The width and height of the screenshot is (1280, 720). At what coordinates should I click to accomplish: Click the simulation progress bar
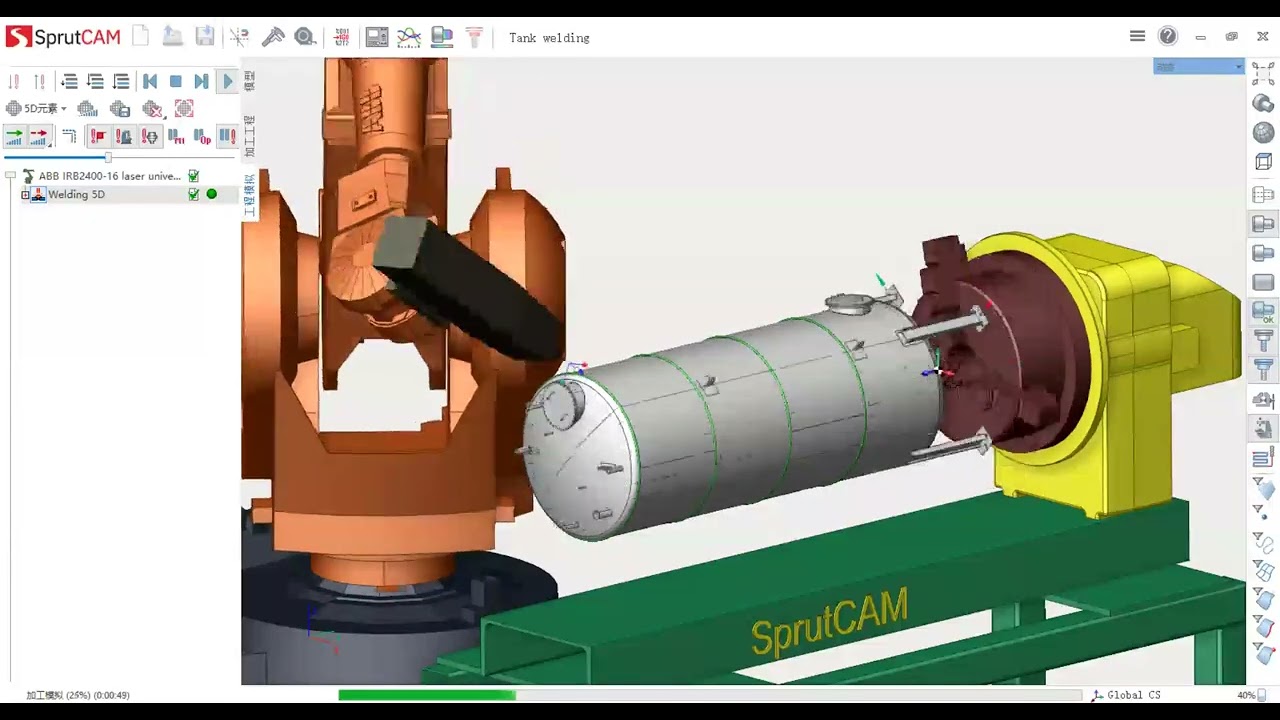point(710,695)
